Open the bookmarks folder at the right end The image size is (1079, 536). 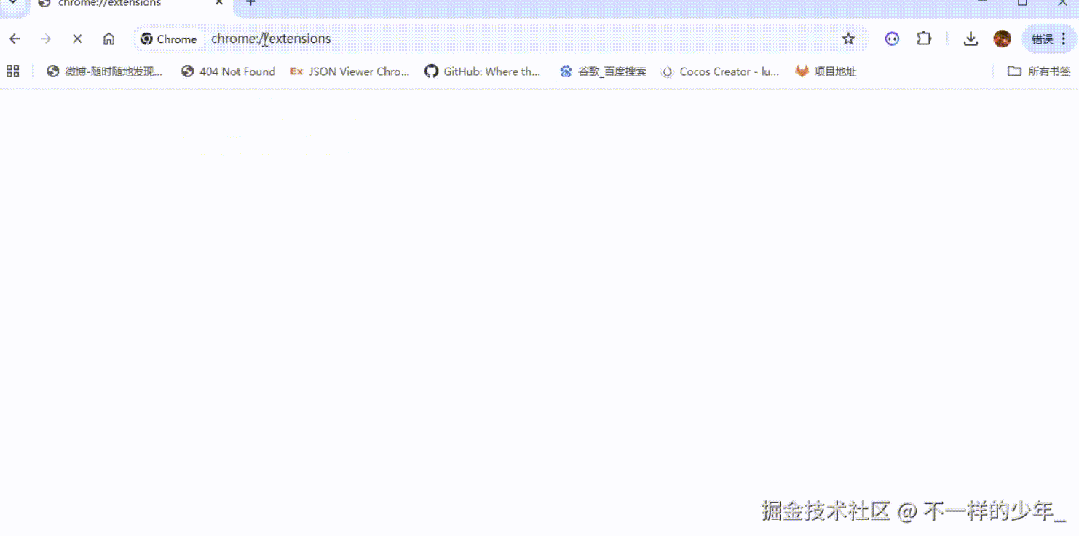(x=1039, y=72)
